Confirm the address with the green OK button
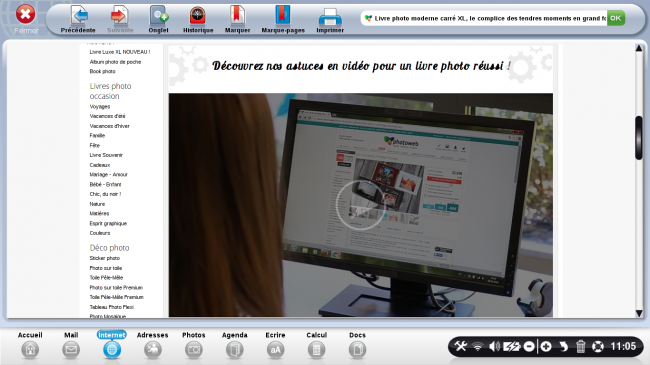The image size is (650, 365). [616, 18]
